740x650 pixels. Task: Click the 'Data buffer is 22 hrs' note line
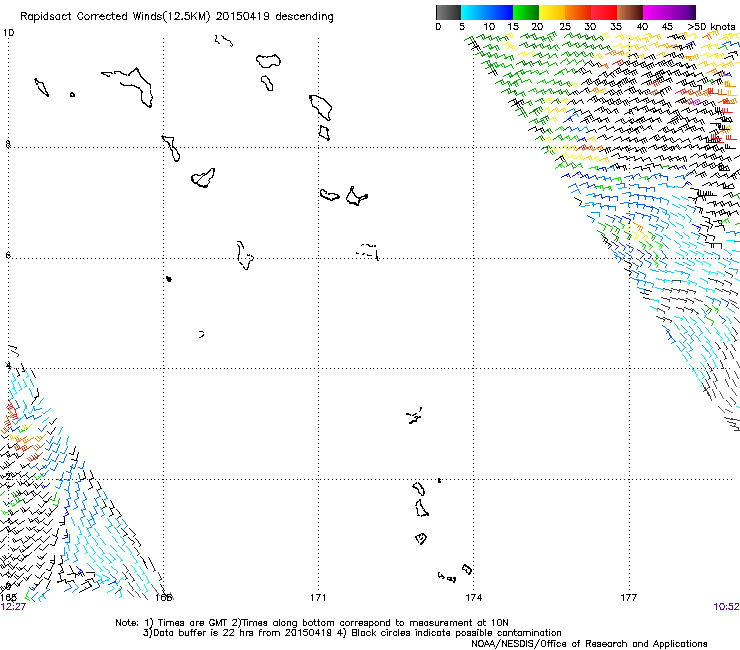pos(352,633)
